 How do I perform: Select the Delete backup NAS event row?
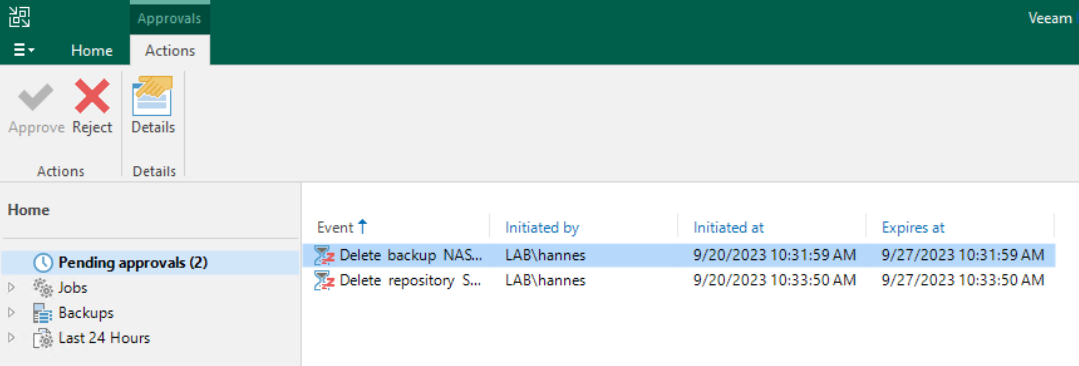(x=678, y=255)
